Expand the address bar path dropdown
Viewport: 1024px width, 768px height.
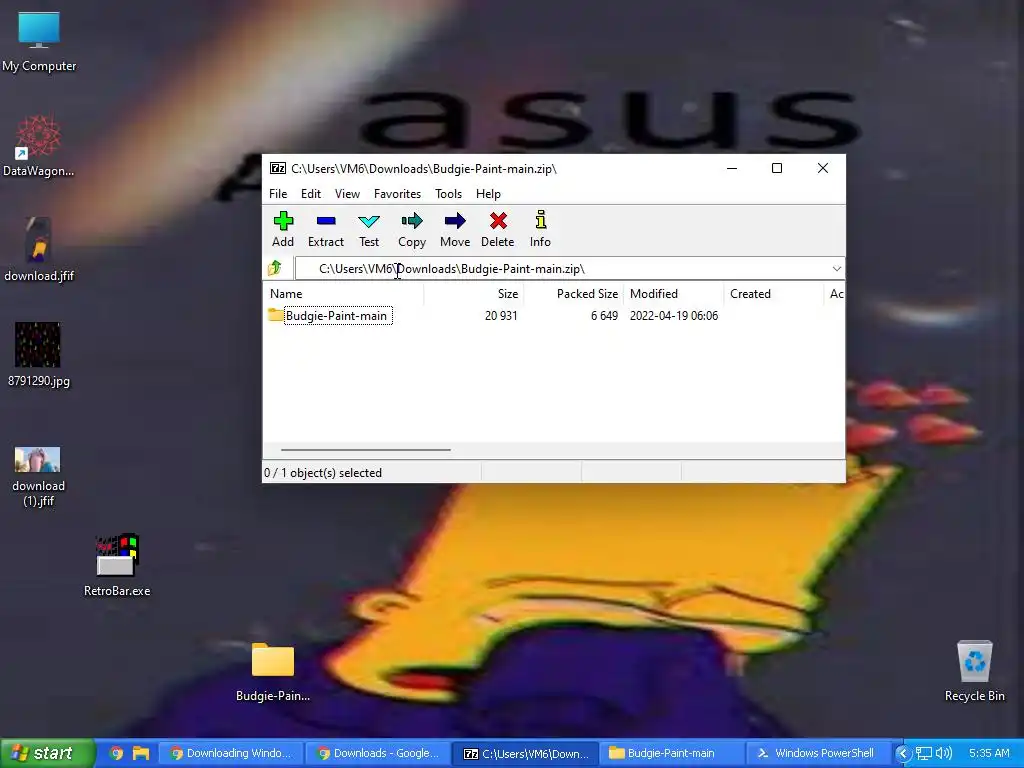point(836,268)
